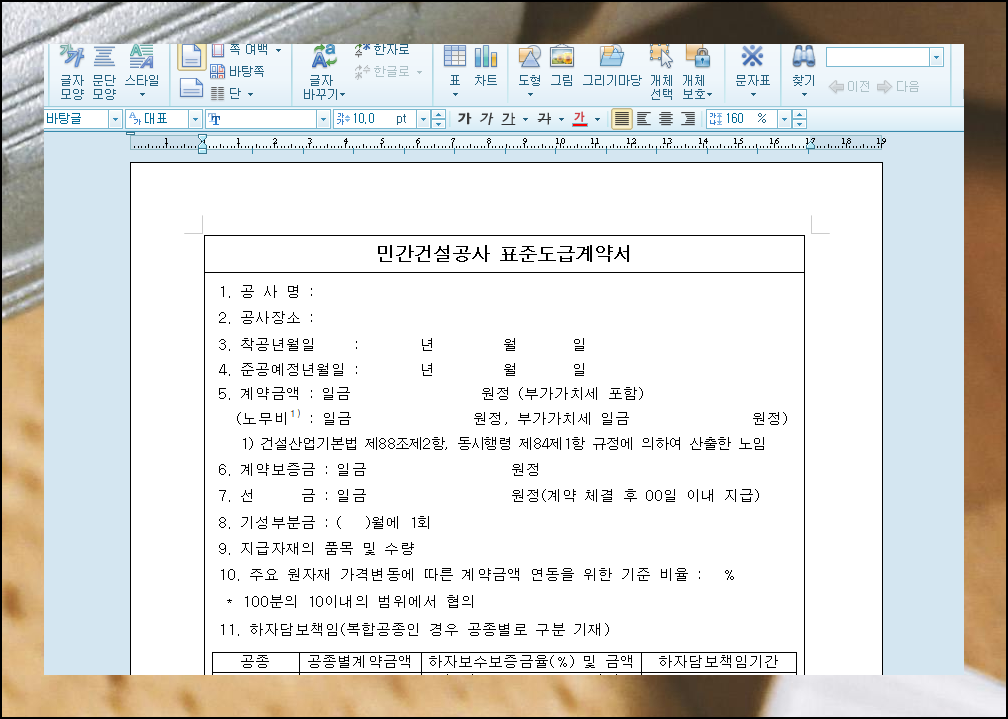Click the 단 columns button
The width and height of the screenshot is (1008, 719).
232,93
